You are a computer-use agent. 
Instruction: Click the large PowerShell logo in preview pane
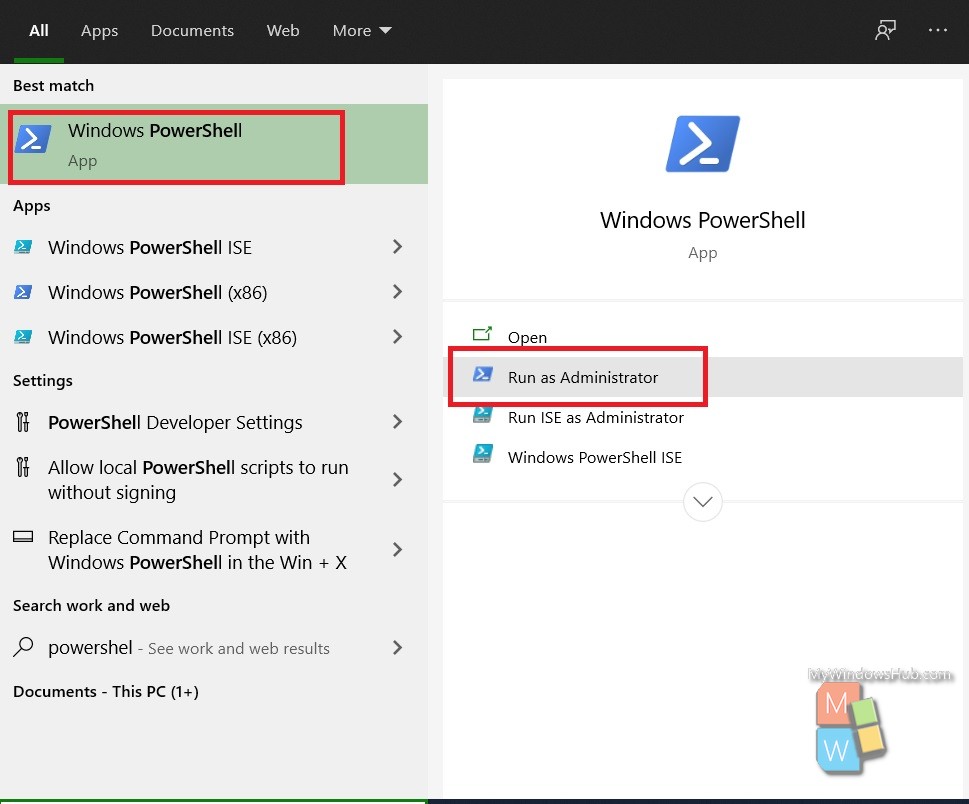point(703,144)
